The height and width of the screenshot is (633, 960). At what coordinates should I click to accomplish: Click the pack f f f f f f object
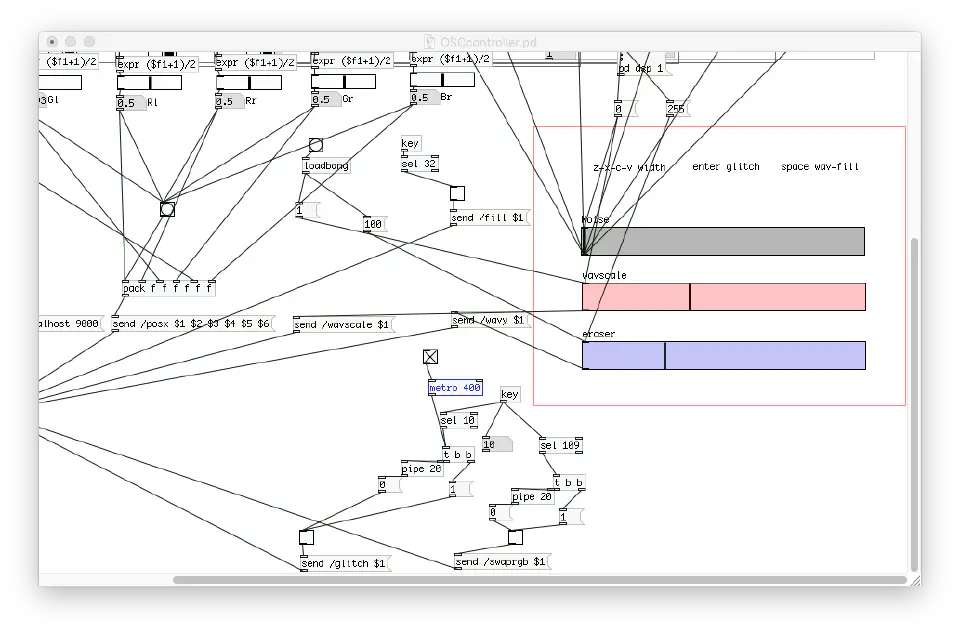[168, 289]
